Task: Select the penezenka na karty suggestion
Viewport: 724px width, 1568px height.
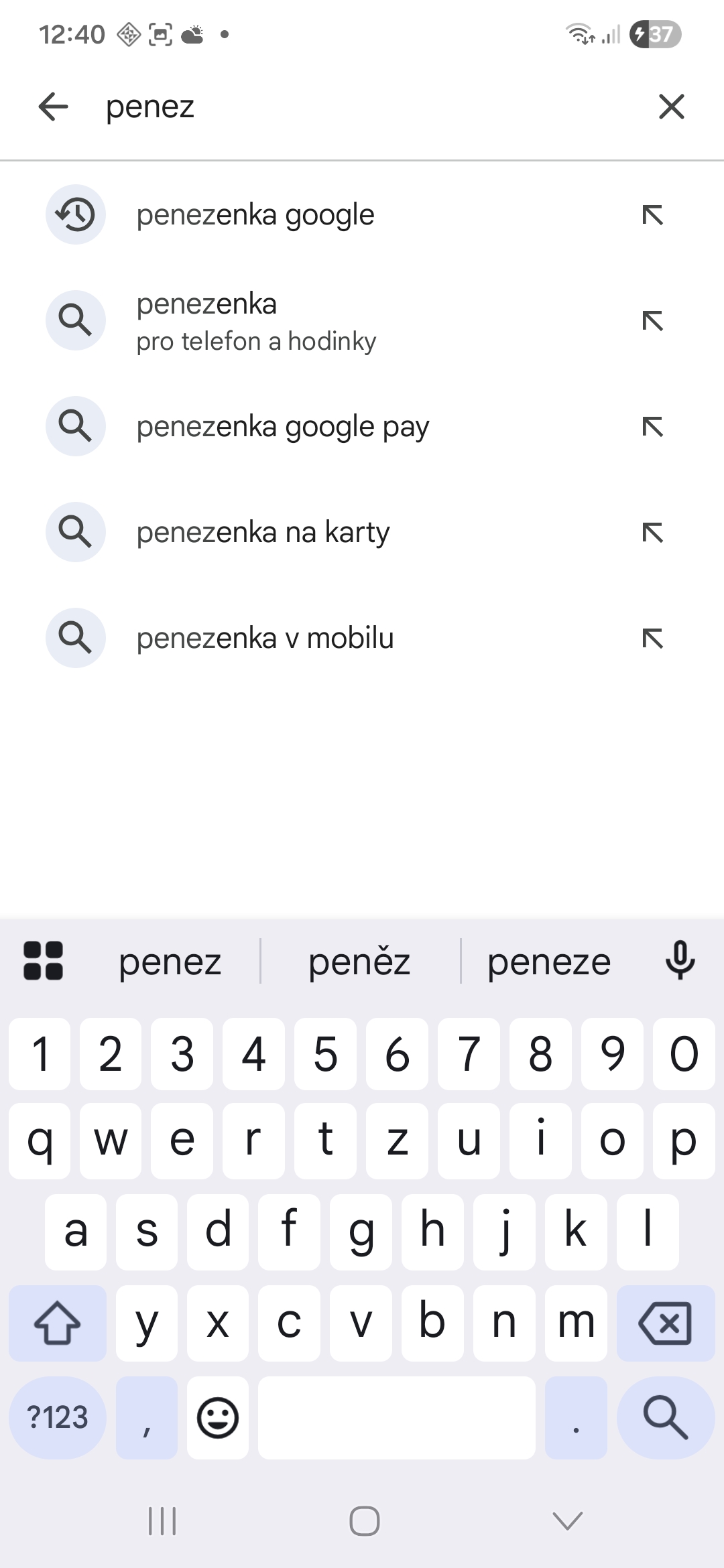Action: click(263, 532)
